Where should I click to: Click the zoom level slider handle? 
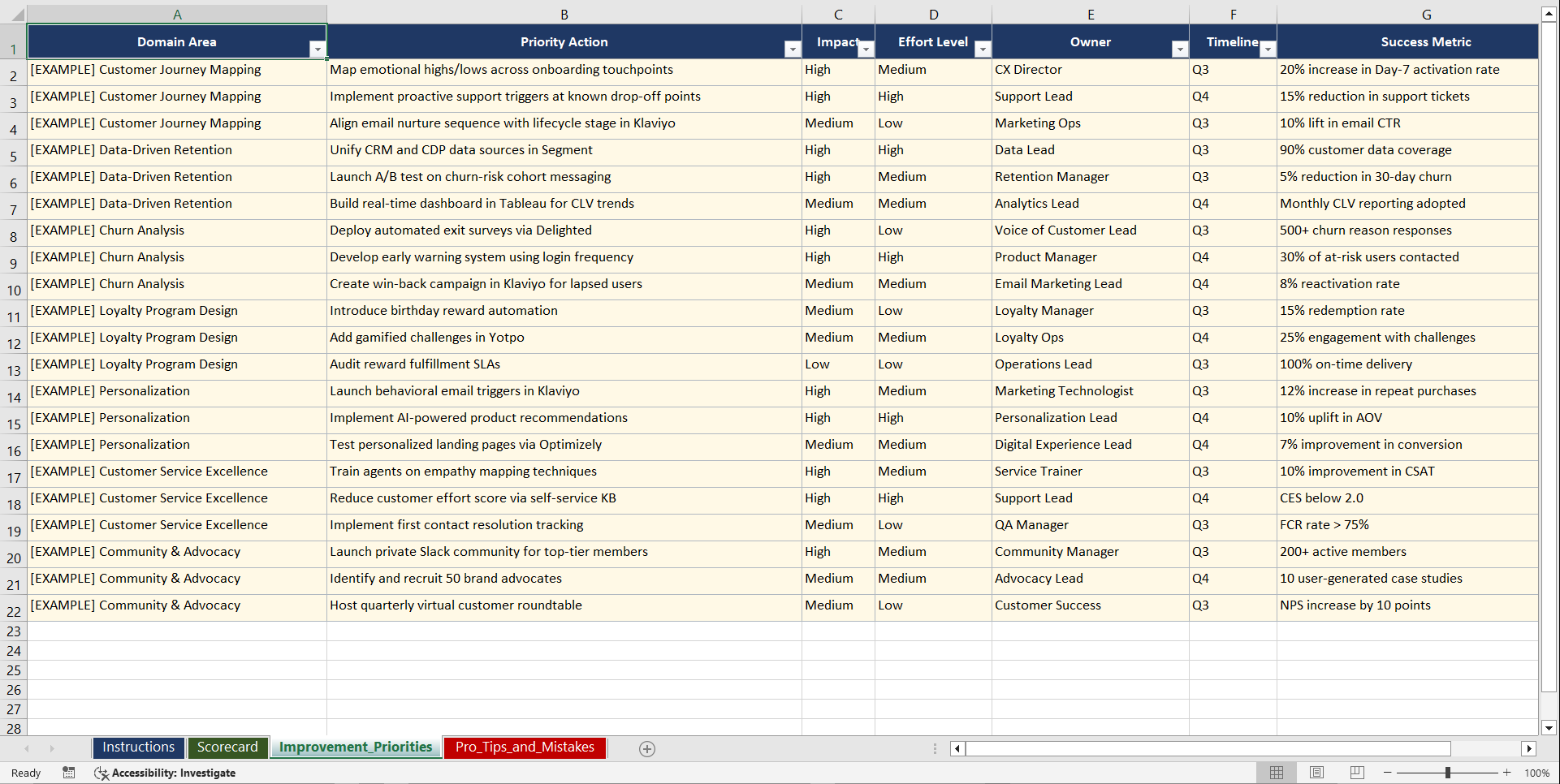[x=1447, y=773]
